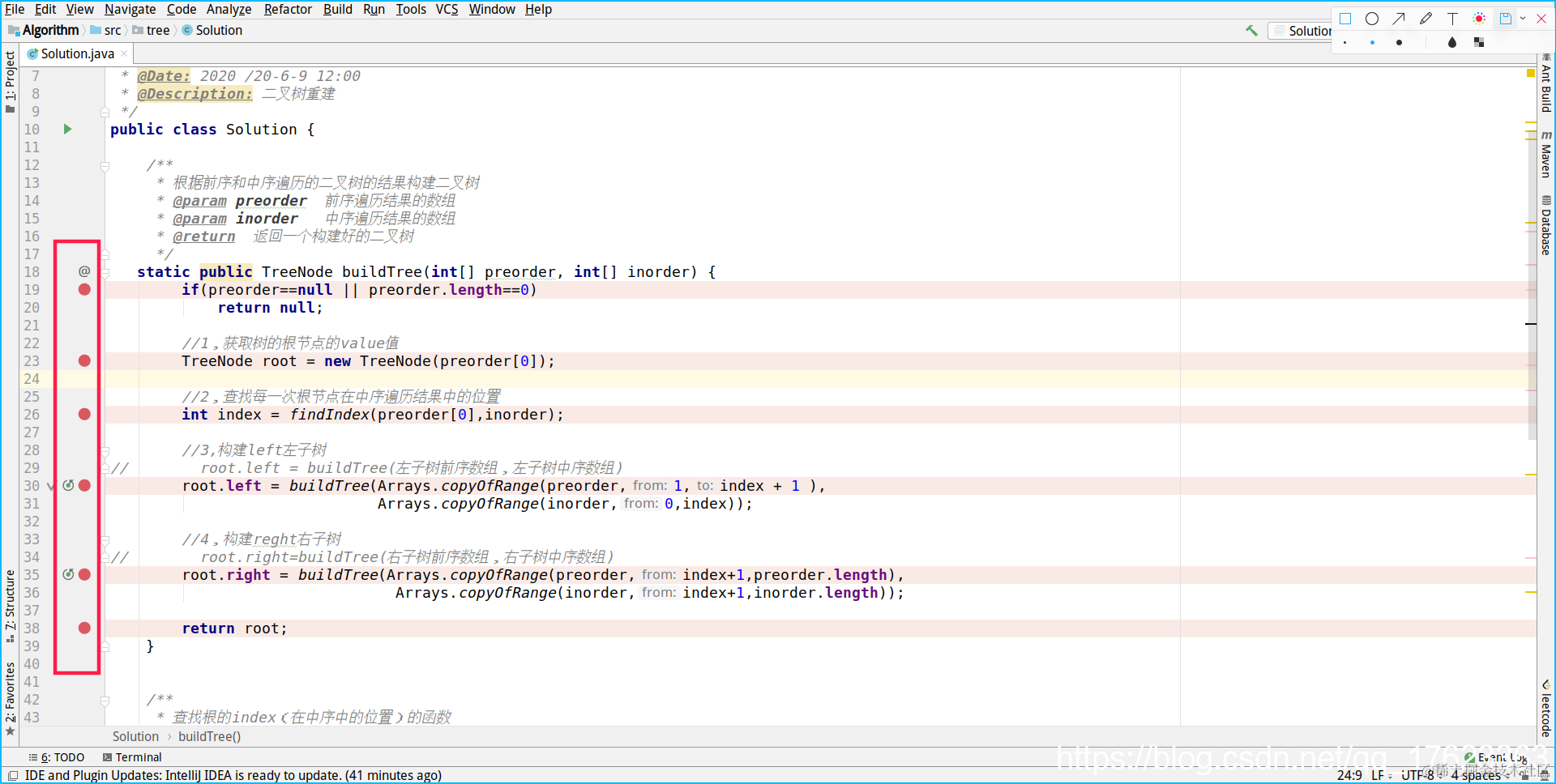Screen dimensions: 1556x784
Task: Choose the small stroke size dot
Action: point(1345,42)
